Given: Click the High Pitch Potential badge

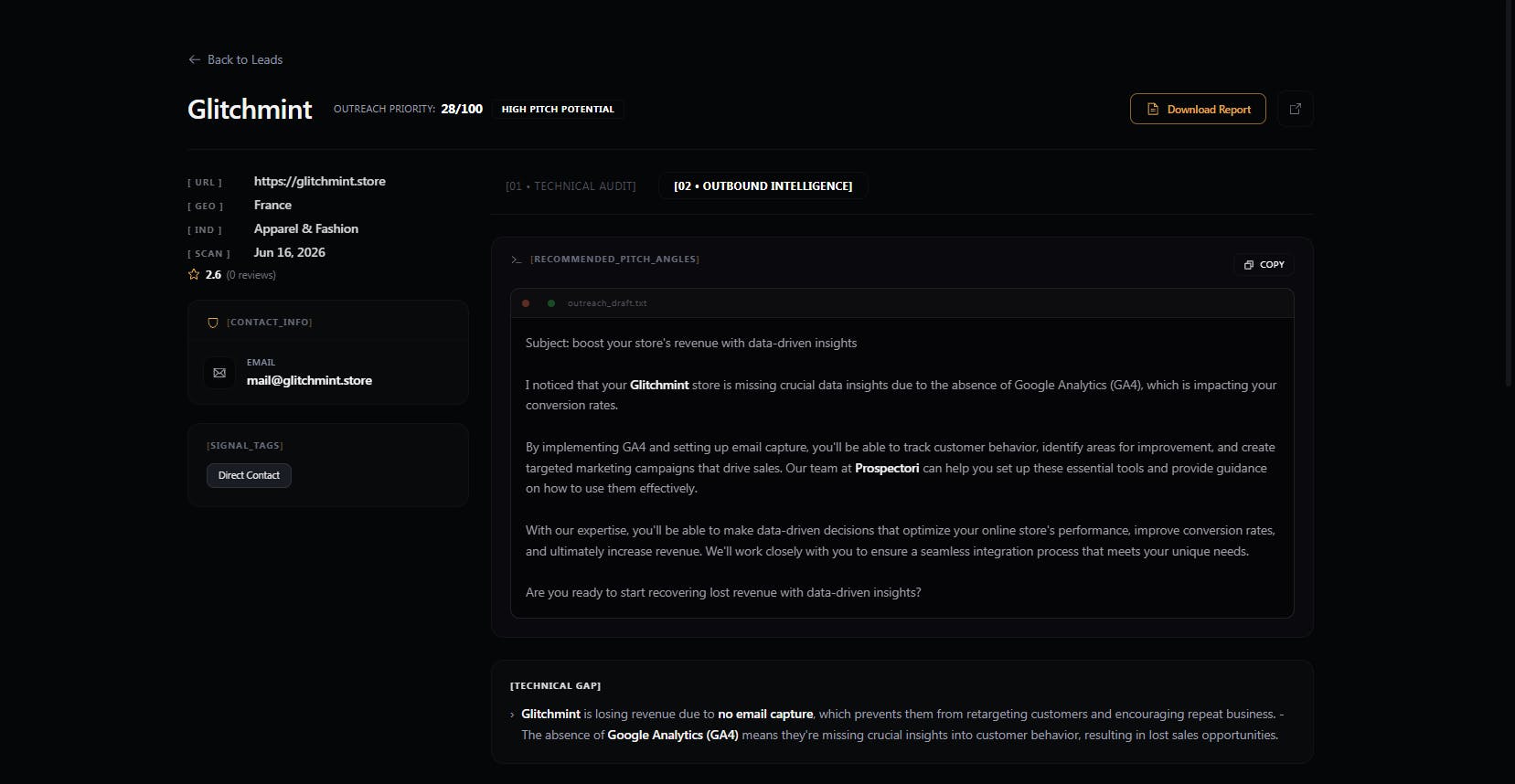Looking at the screenshot, I should click(x=558, y=109).
